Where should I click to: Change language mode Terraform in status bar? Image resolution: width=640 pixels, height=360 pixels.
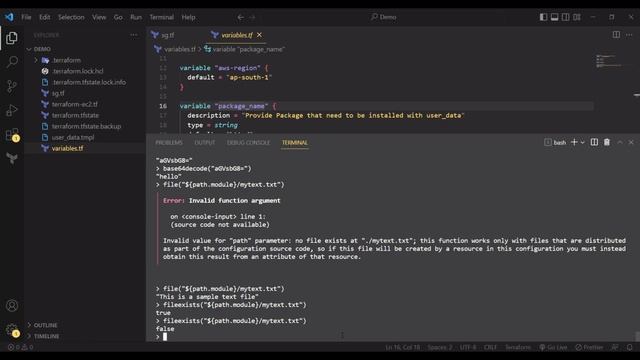pos(518,347)
